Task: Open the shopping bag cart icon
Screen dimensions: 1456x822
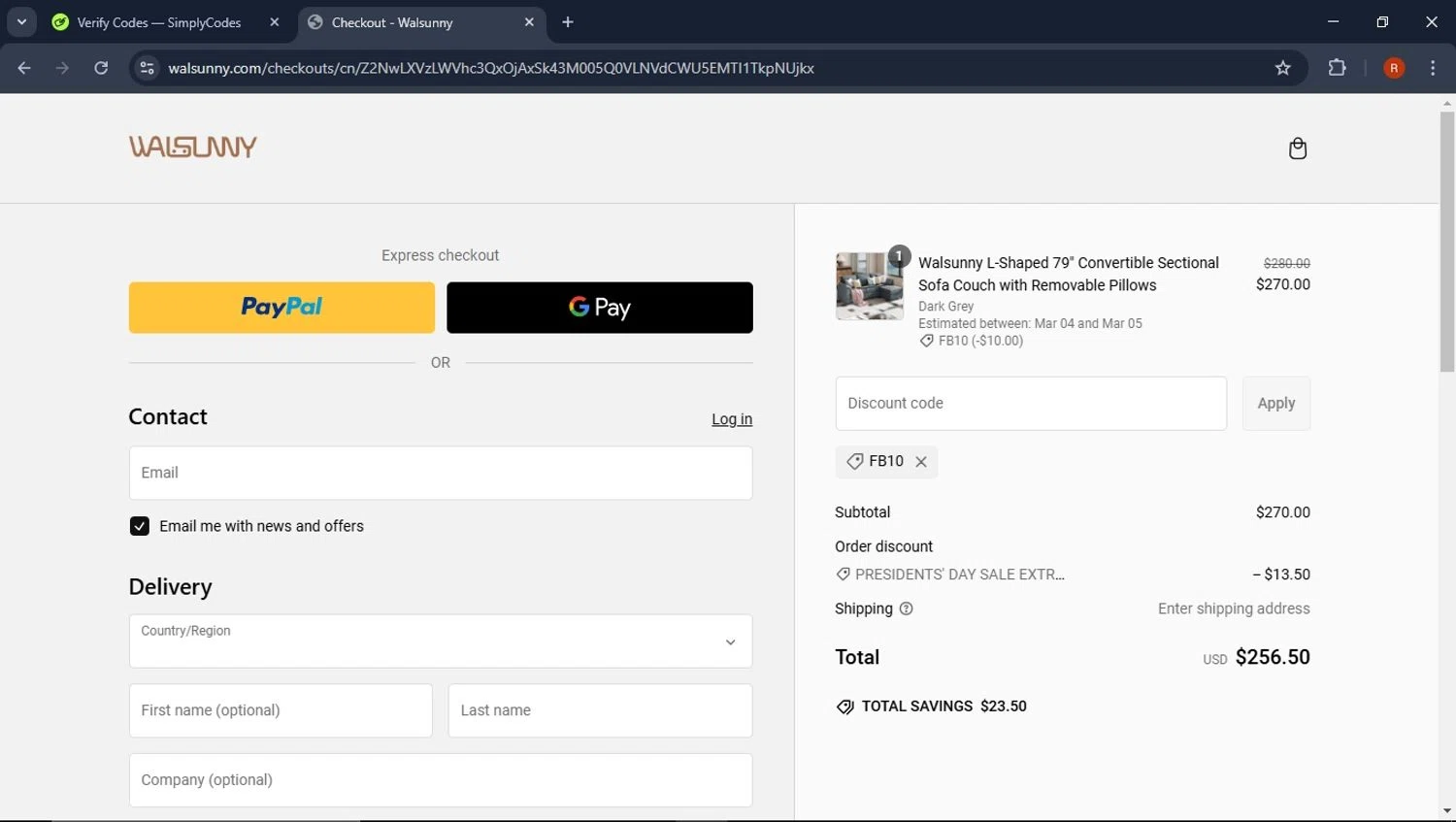Action: click(x=1298, y=148)
